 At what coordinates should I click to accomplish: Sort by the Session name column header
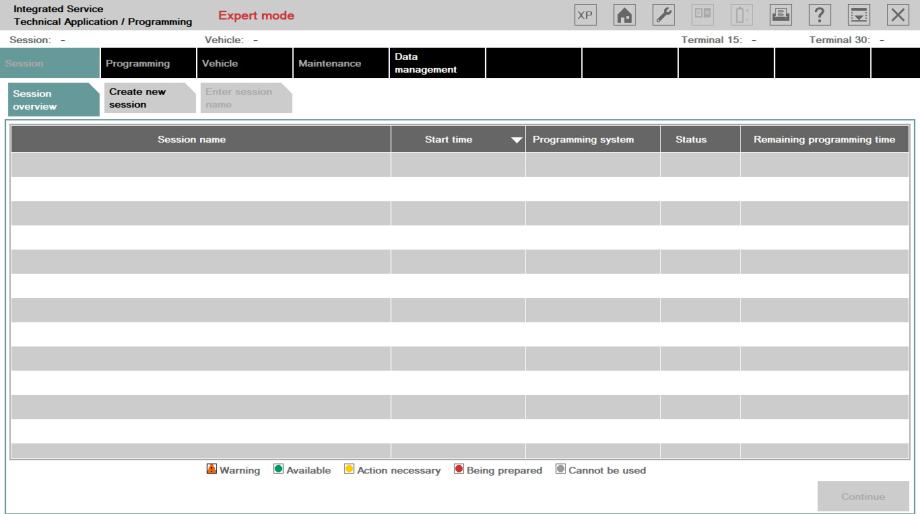[201, 140]
